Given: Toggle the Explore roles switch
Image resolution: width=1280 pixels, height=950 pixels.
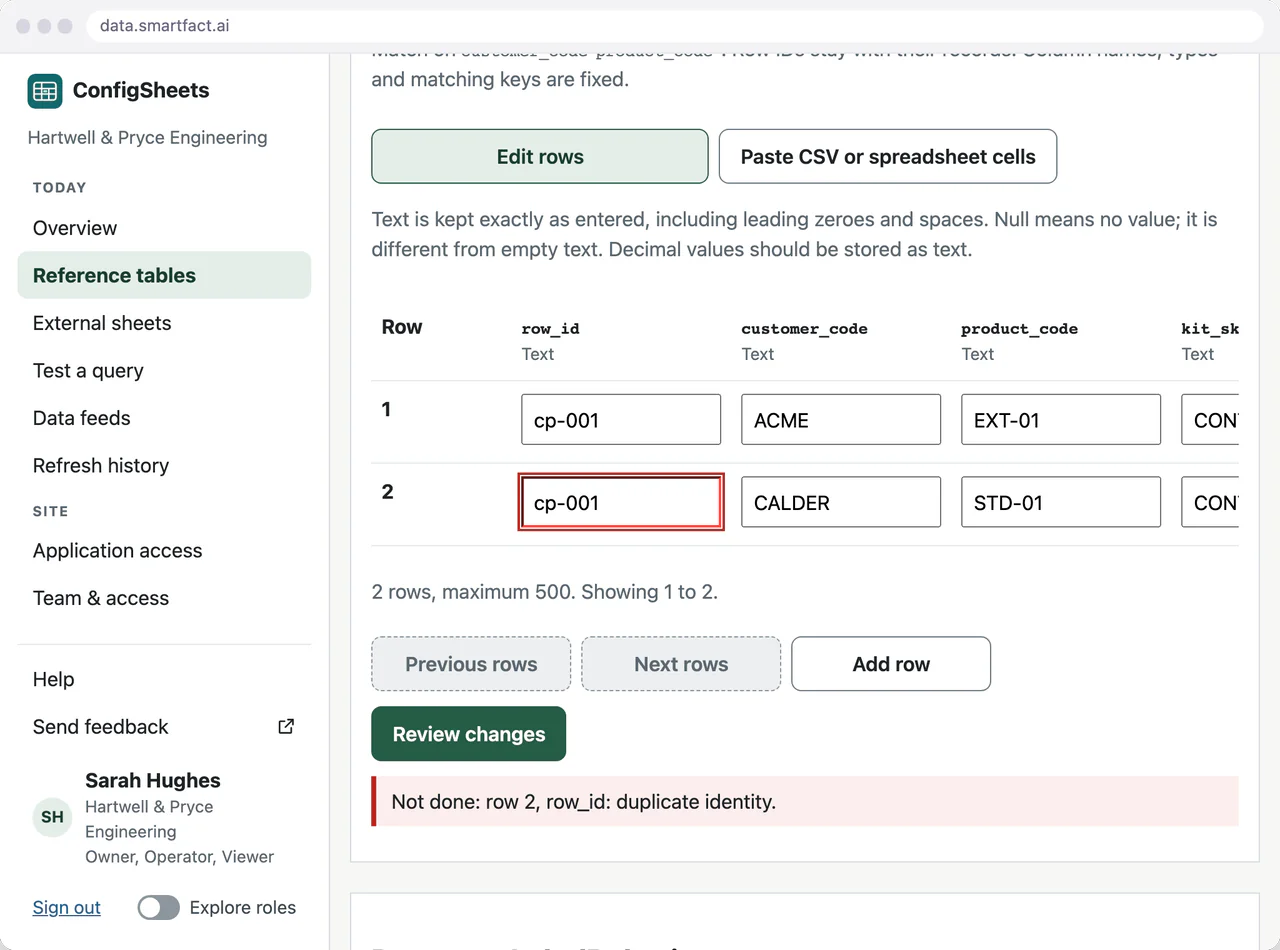Looking at the screenshot, I should pos(159,908).
